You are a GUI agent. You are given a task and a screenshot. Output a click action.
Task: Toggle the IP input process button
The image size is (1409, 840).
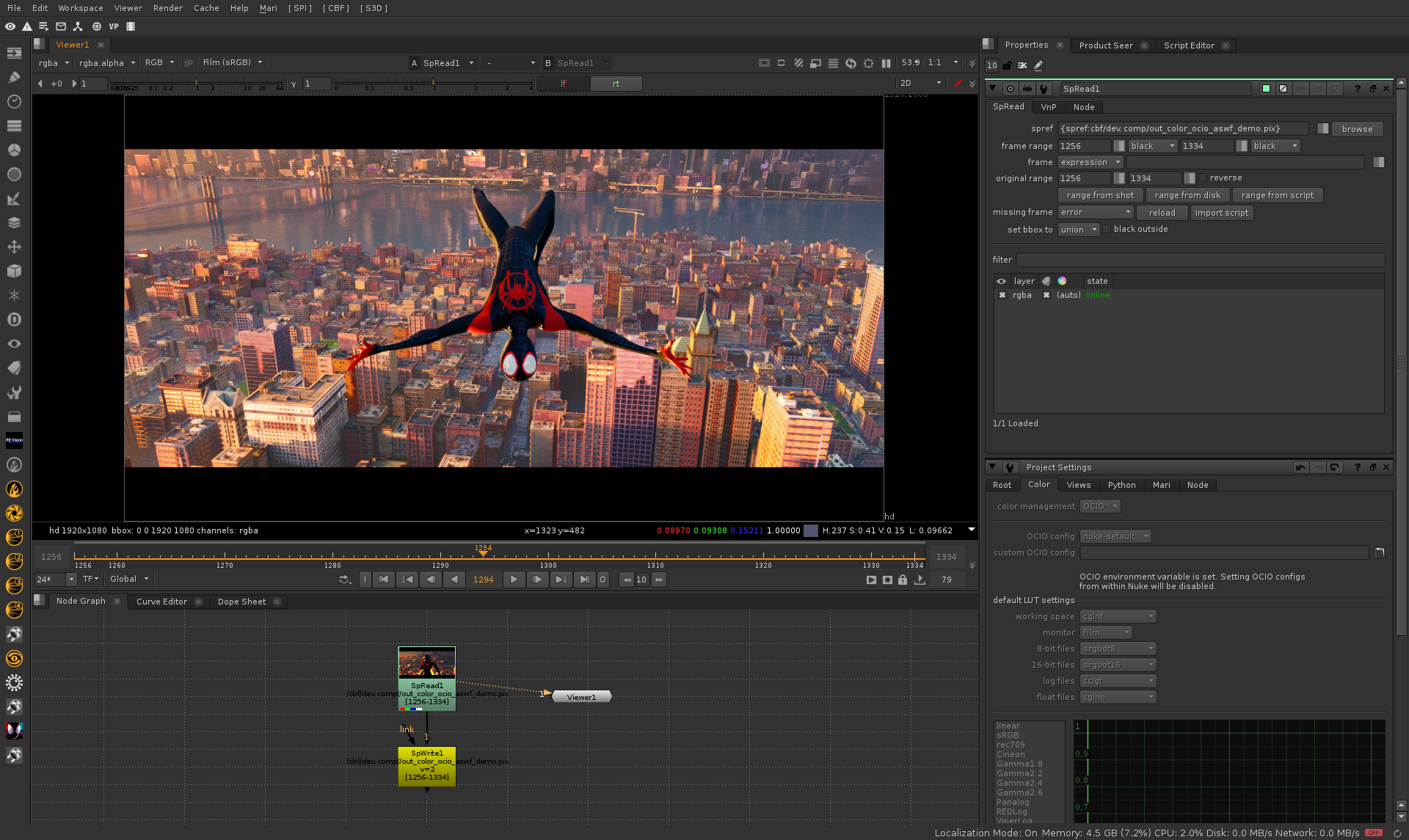pyautogui.click(x=189, y=63)
